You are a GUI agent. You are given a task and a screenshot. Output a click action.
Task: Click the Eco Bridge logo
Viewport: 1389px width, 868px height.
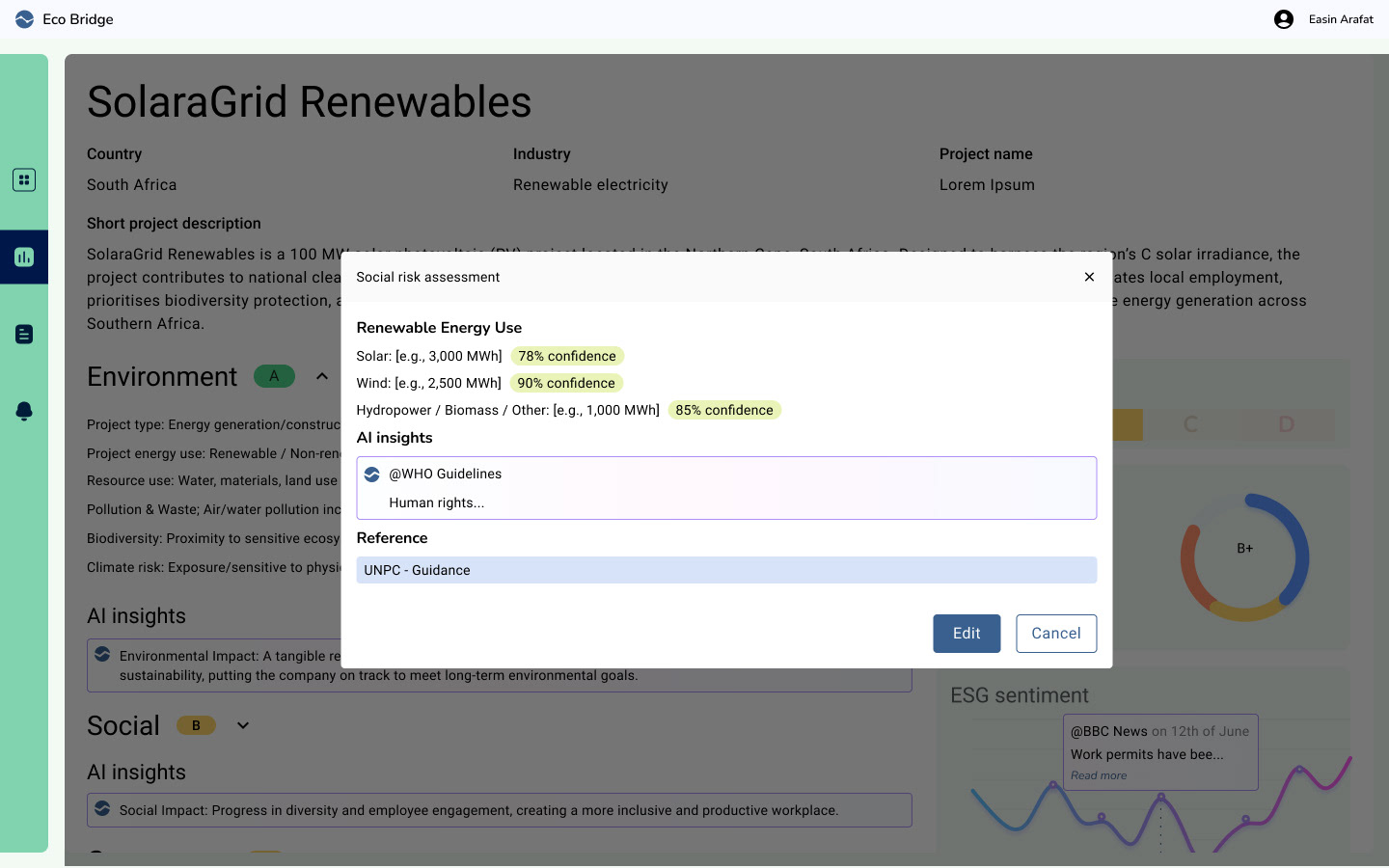[25, 19]
